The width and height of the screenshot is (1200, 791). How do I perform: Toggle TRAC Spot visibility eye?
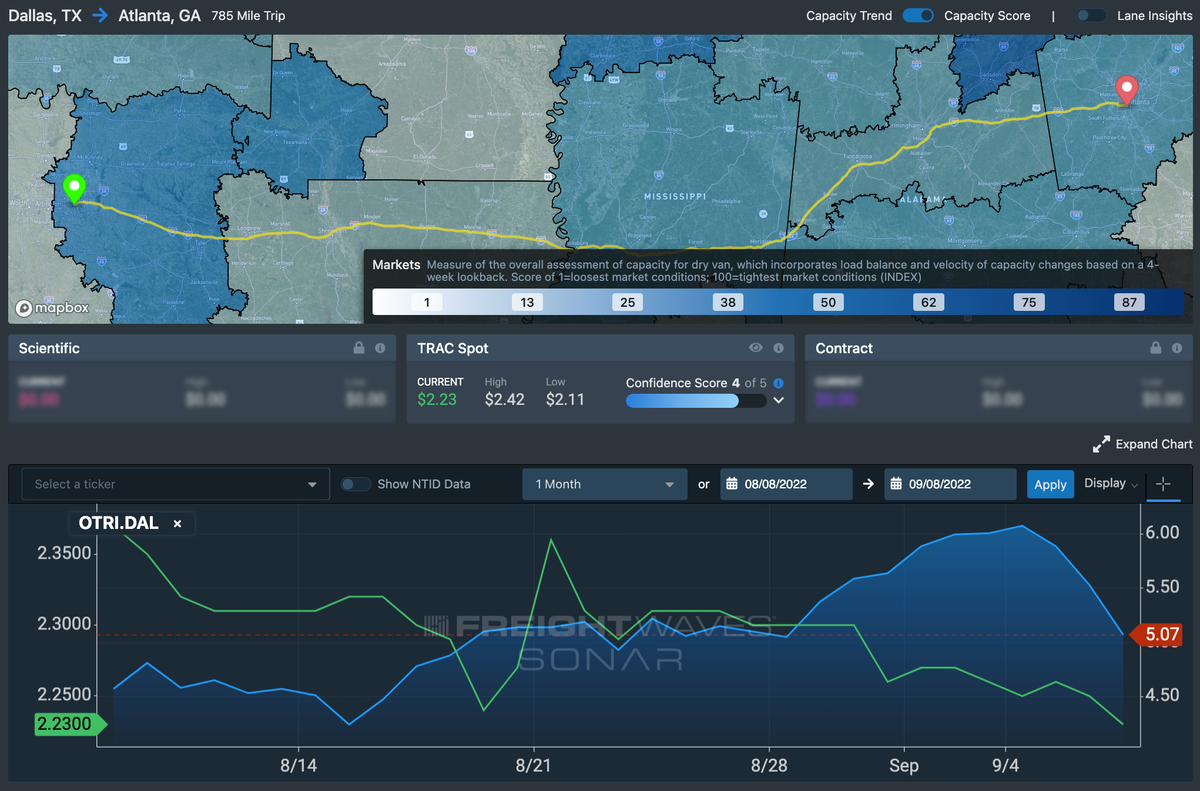click(x=756, y=348)
